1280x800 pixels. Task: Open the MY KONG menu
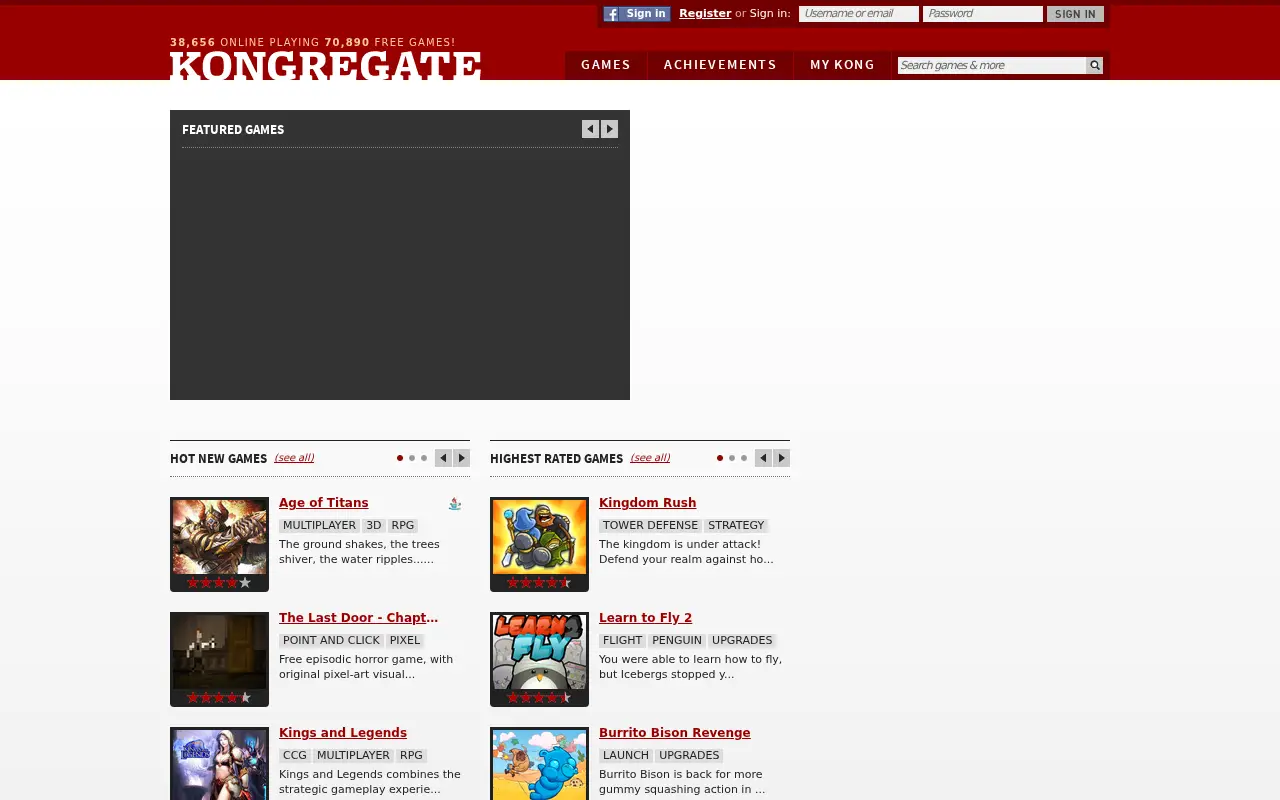pos(842,65)
